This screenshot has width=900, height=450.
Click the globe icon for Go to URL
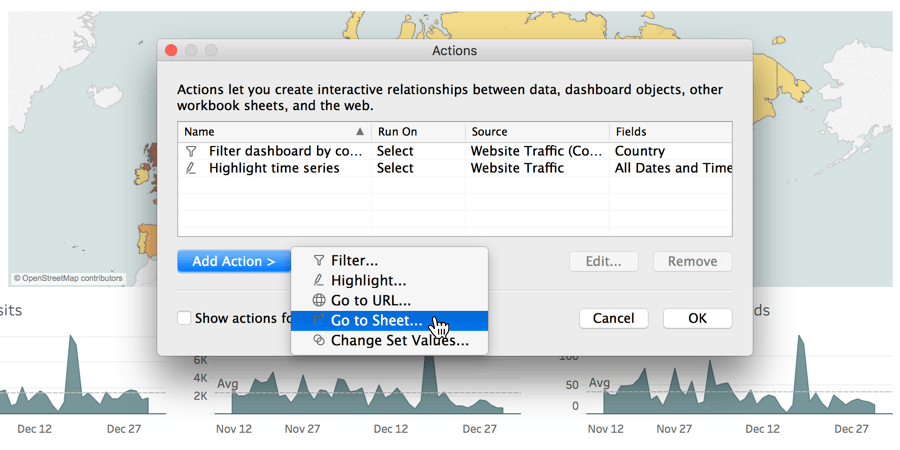[x=319, y=300]
